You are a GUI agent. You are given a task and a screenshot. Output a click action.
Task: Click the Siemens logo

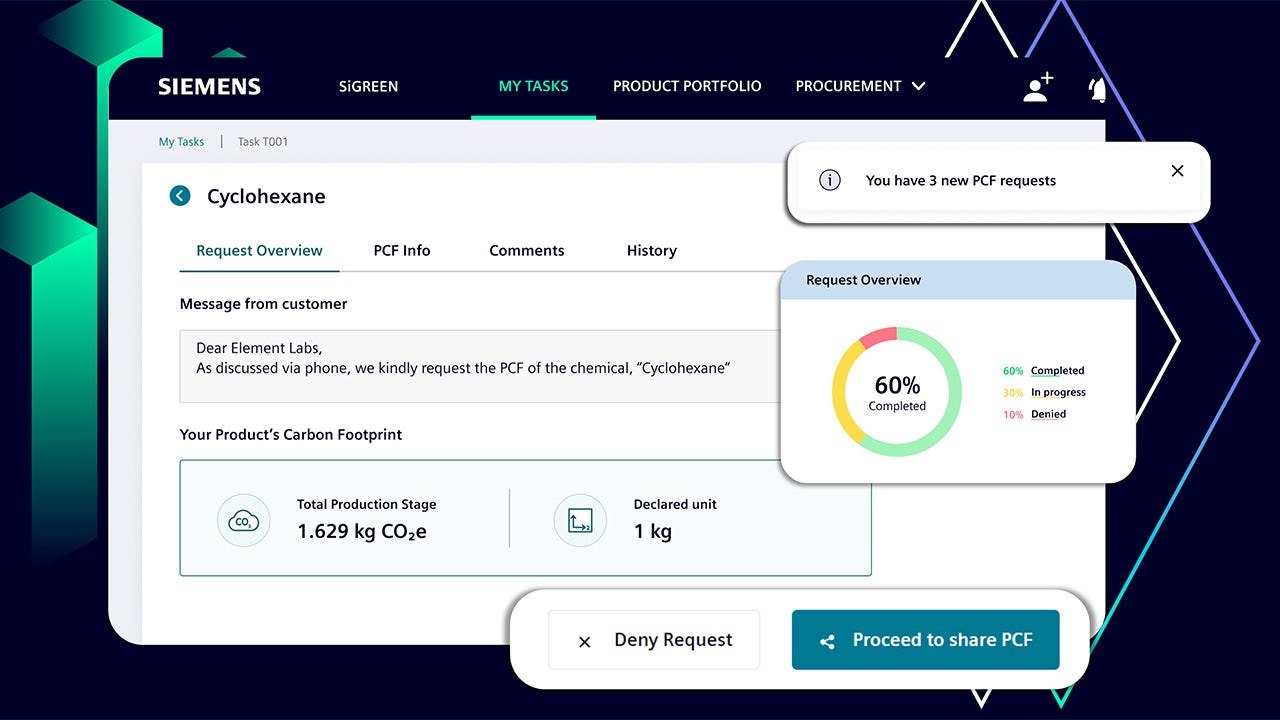[209, 86]
